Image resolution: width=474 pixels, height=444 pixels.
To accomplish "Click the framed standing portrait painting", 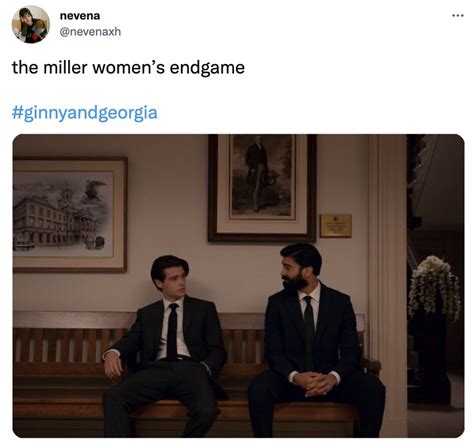I will click(262, 188).
